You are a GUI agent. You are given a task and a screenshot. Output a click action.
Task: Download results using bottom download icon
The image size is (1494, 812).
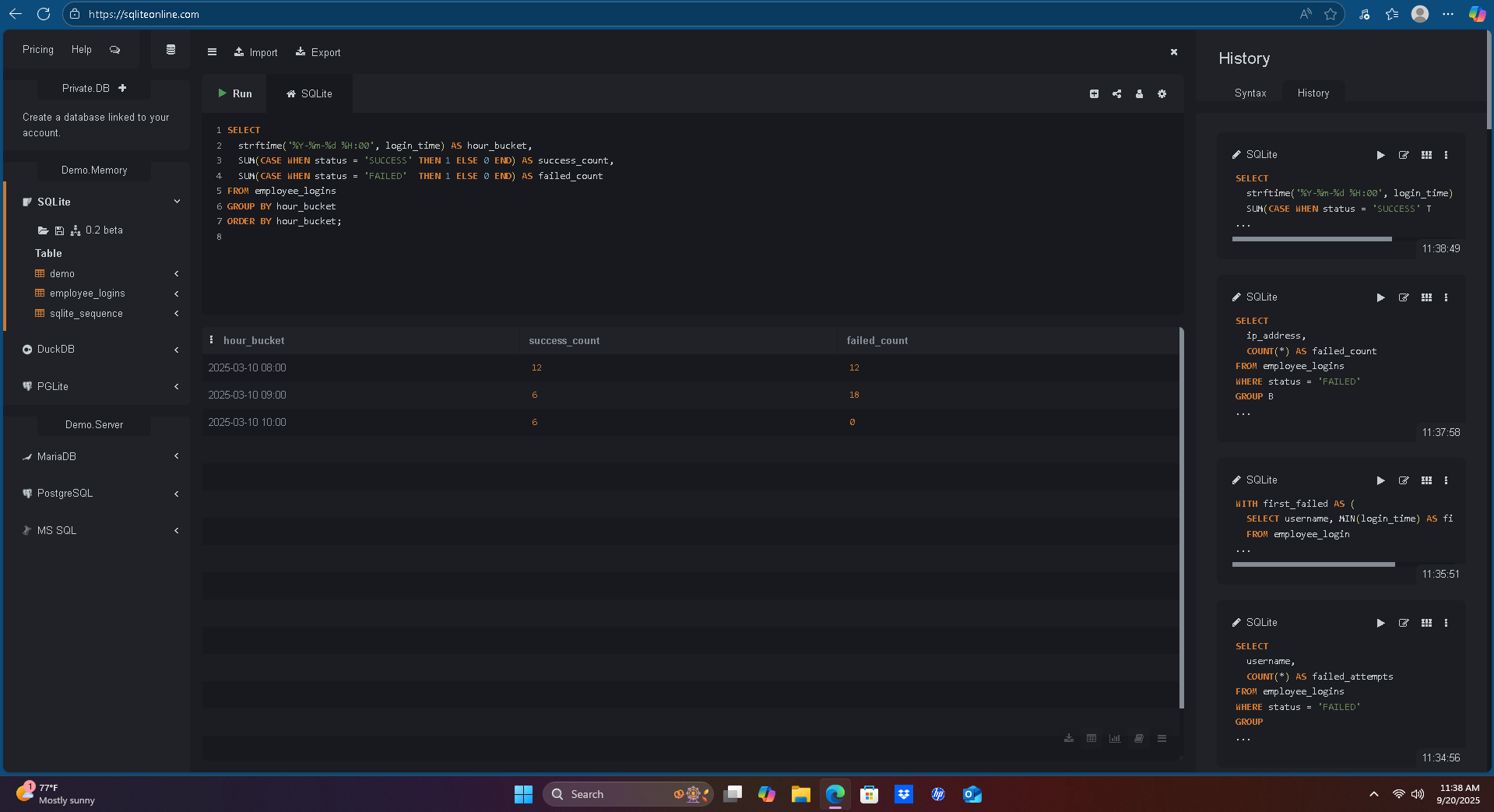point(1069,738)
